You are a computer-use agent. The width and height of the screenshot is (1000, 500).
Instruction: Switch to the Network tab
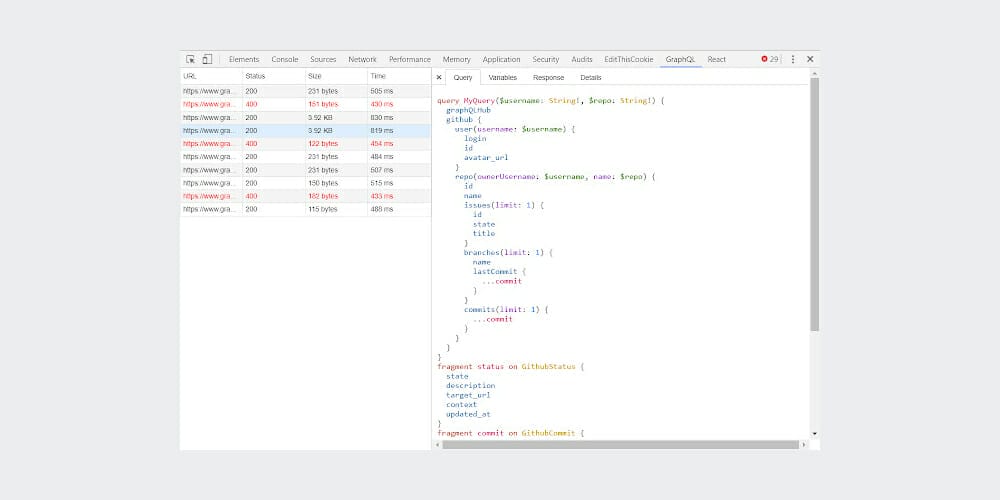click(362, 59)
